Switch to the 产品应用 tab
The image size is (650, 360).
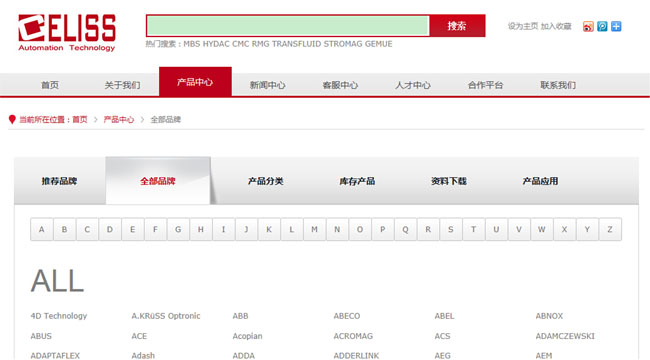pos(540,181)
